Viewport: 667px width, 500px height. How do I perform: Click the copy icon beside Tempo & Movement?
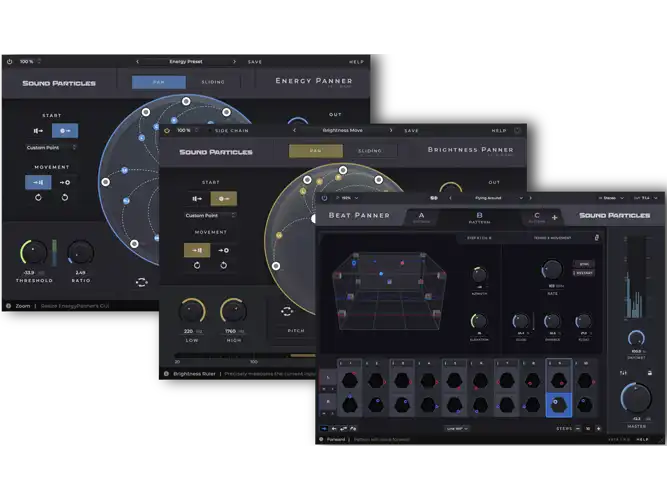tap(597, 237)
